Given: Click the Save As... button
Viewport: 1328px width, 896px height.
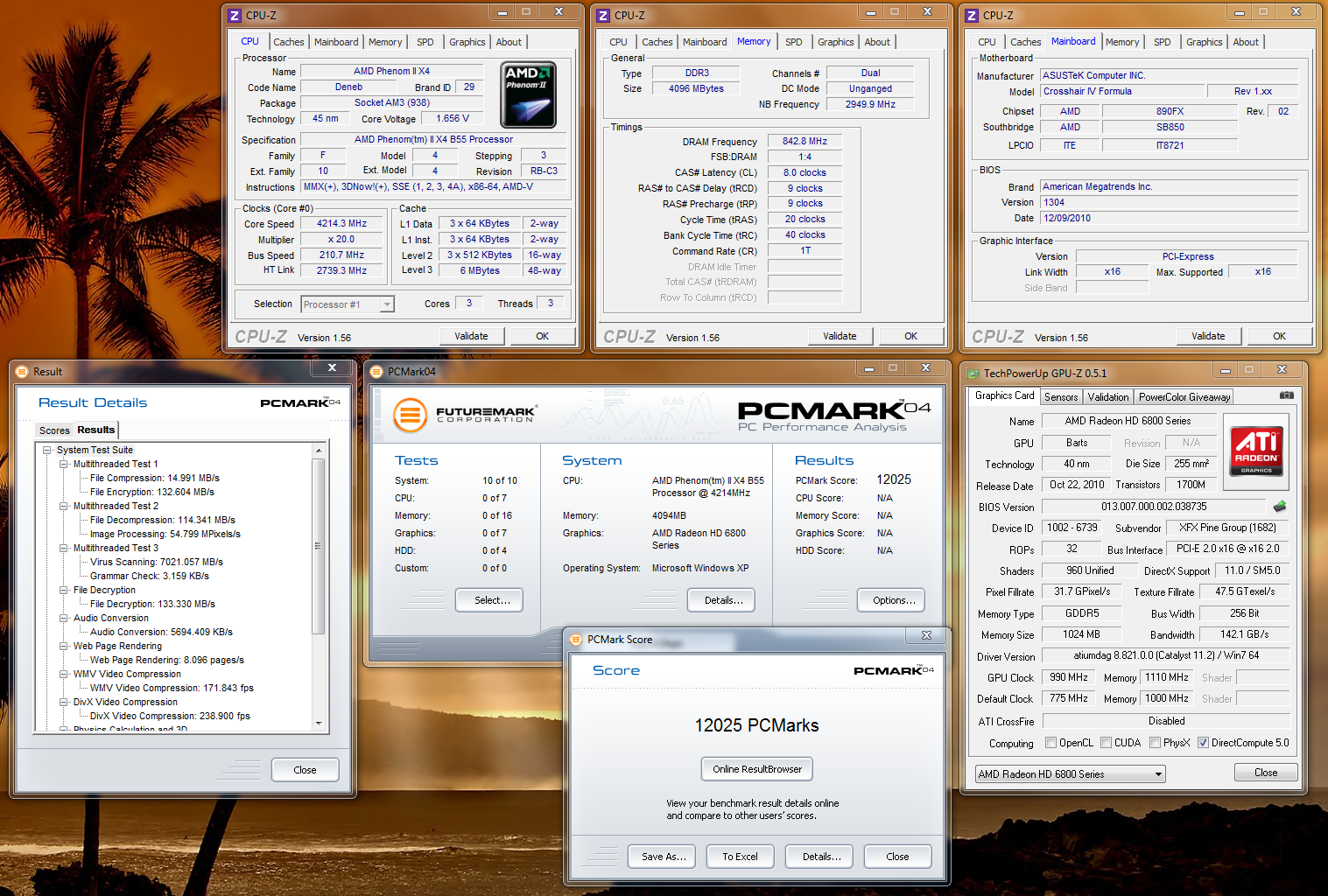Looking at the screenshot, I should tap(662, 857).
